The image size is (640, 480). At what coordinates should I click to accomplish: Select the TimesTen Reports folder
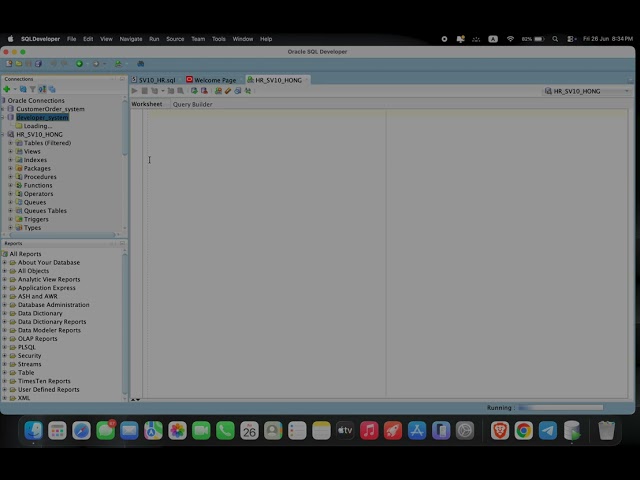[44, 381]
